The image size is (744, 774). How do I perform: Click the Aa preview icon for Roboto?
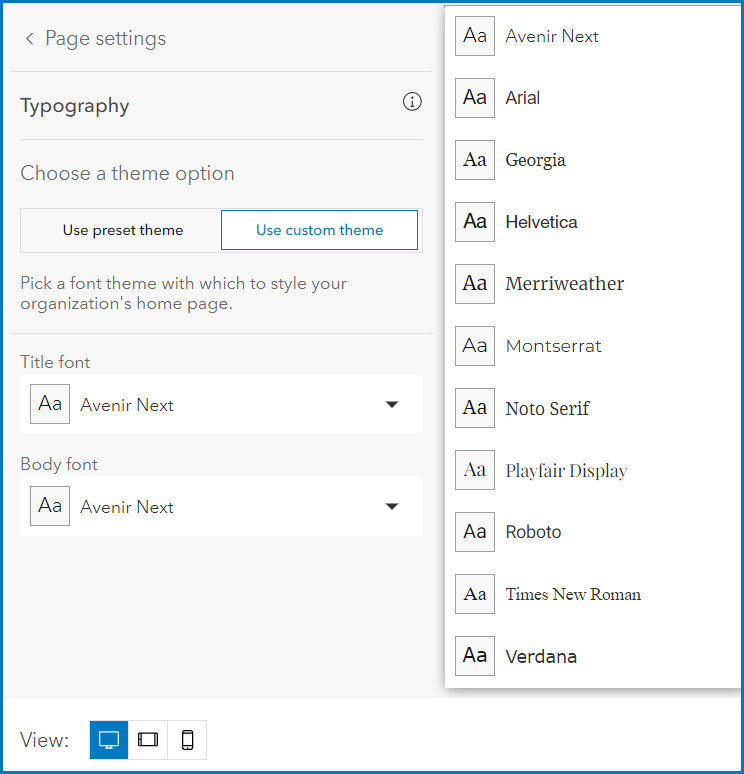(475, 532)
